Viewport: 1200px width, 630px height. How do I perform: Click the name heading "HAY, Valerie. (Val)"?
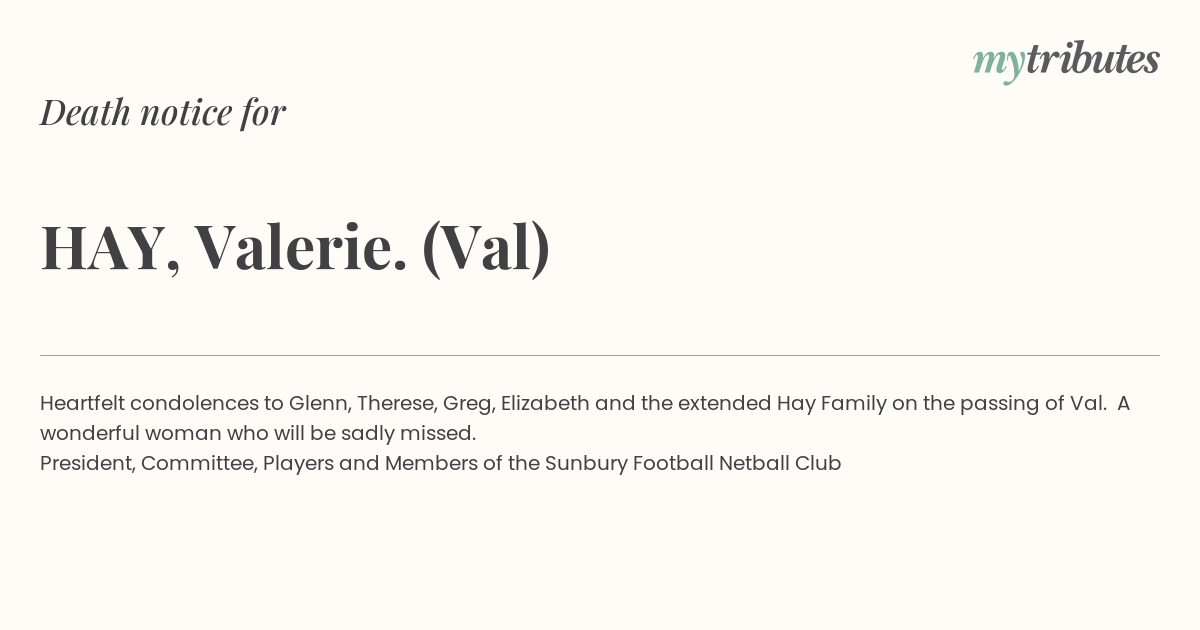(x=295, y=247)
